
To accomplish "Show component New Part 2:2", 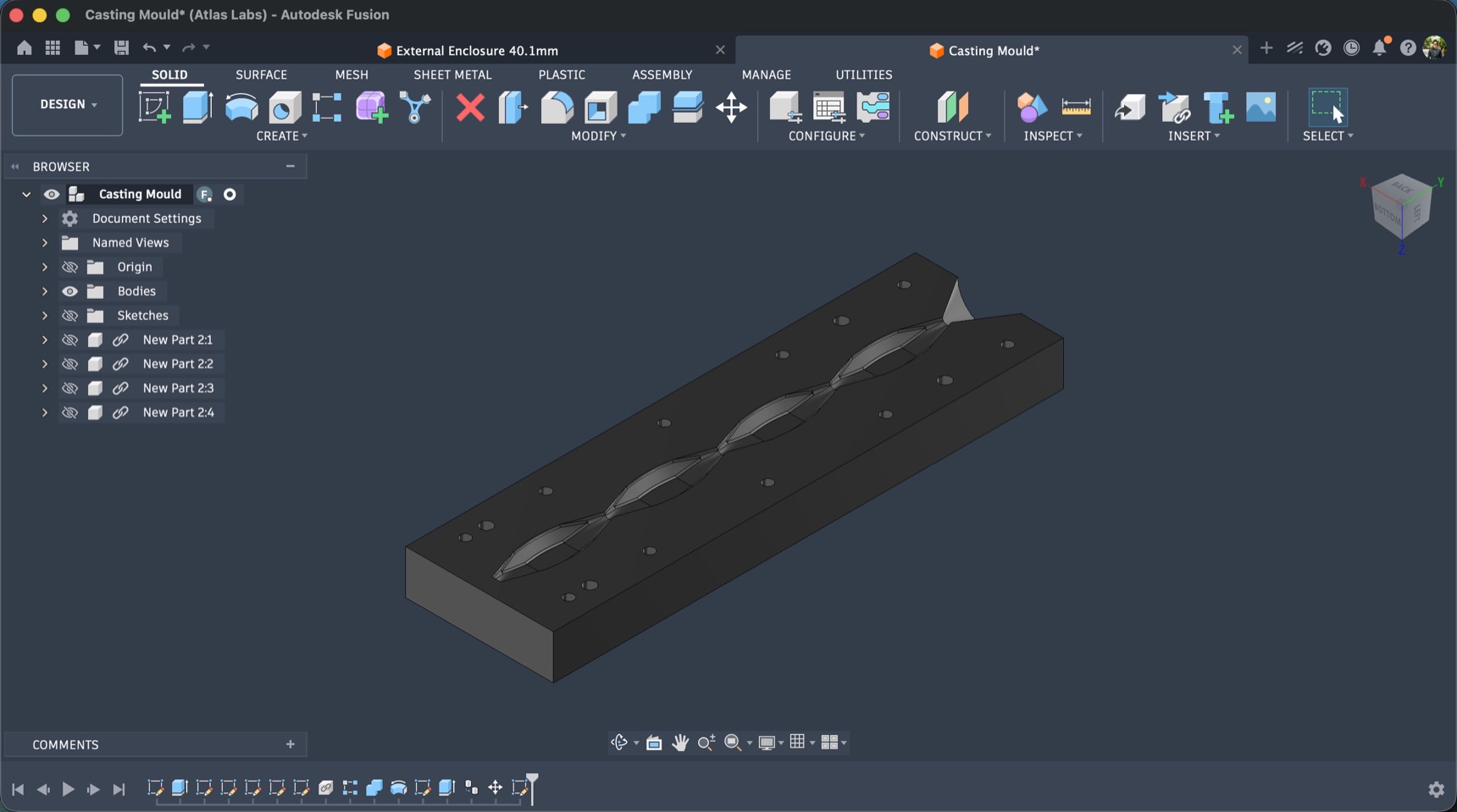I will point(69,364).
